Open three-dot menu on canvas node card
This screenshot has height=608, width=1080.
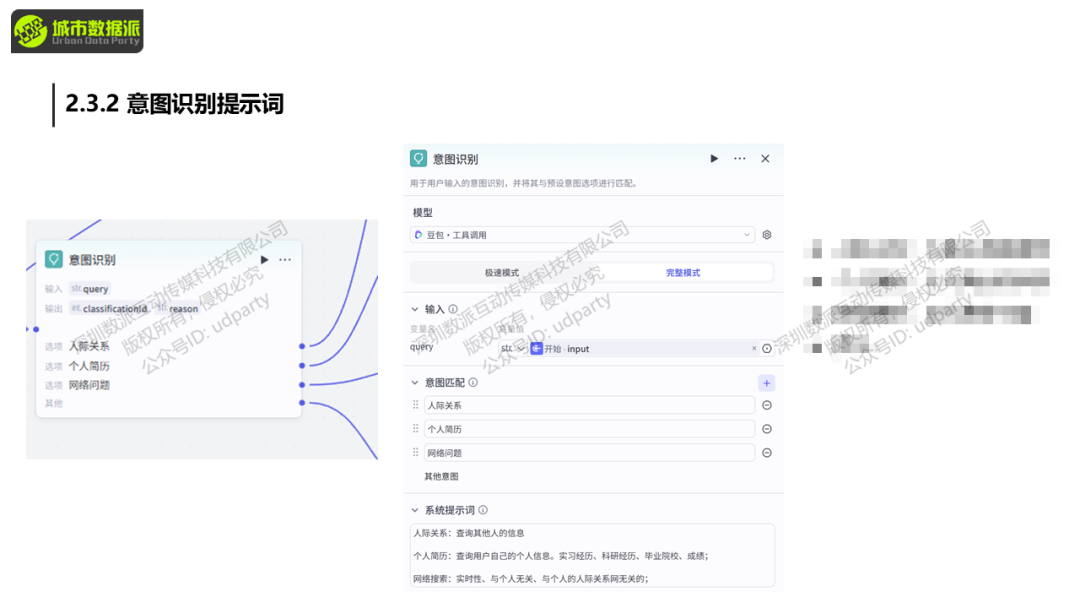(x=286, y=260)
